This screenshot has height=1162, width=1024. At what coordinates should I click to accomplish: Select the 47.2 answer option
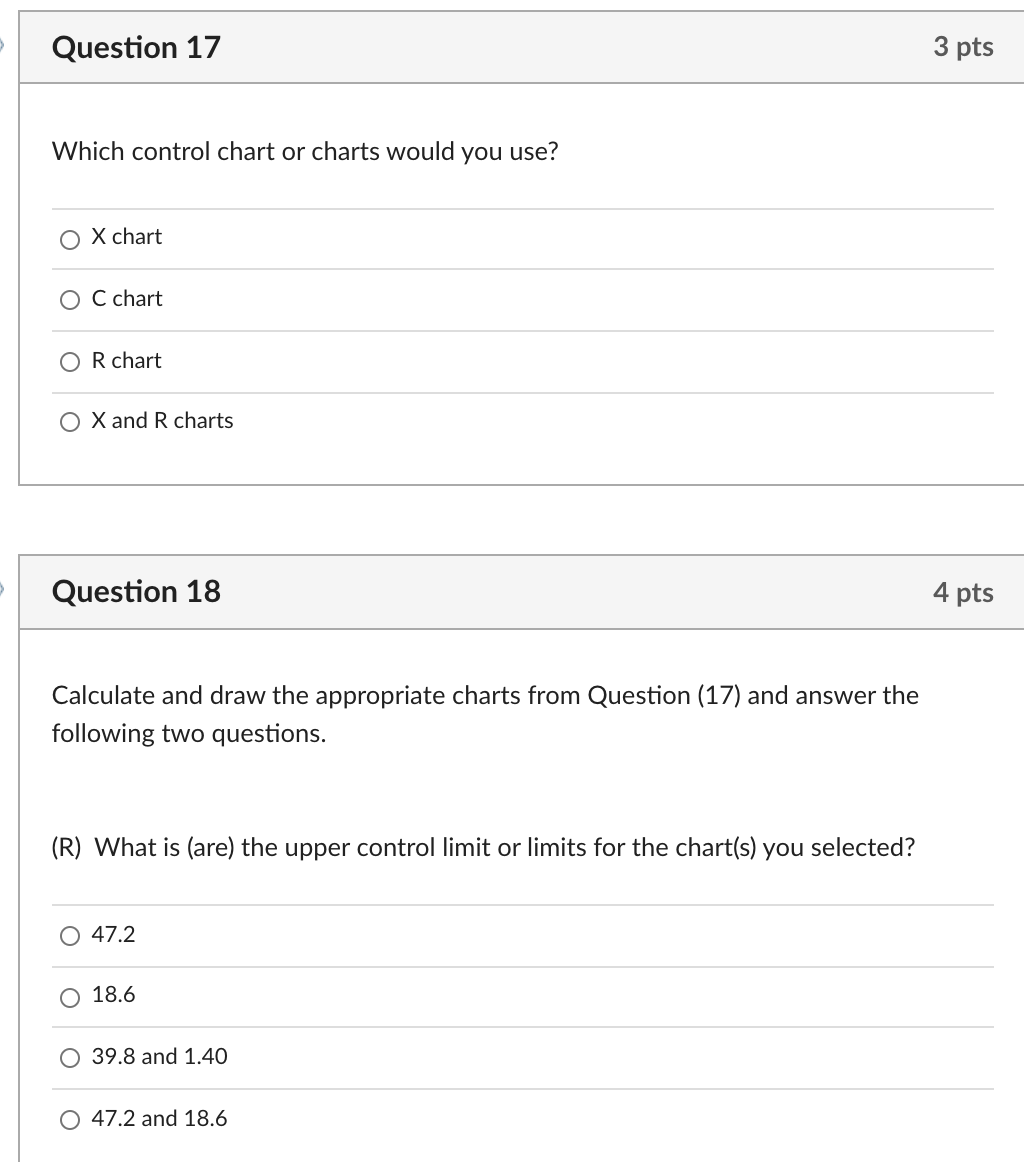pos(69,937)
